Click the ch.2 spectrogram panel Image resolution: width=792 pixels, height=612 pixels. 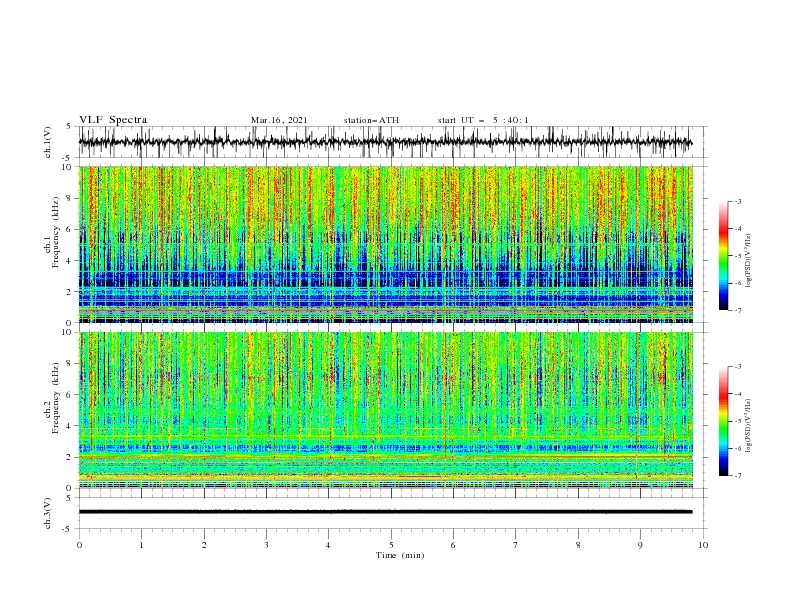386,410
